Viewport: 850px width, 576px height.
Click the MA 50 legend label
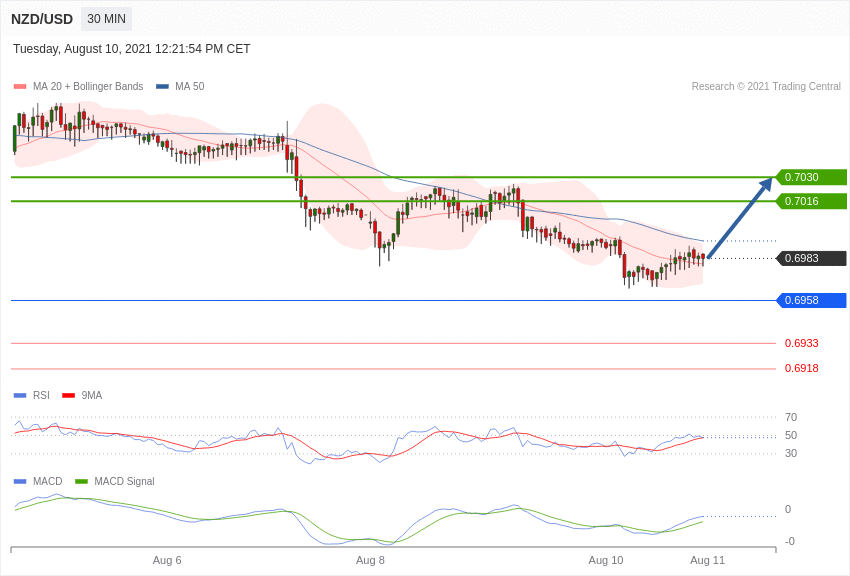(190, 86)
